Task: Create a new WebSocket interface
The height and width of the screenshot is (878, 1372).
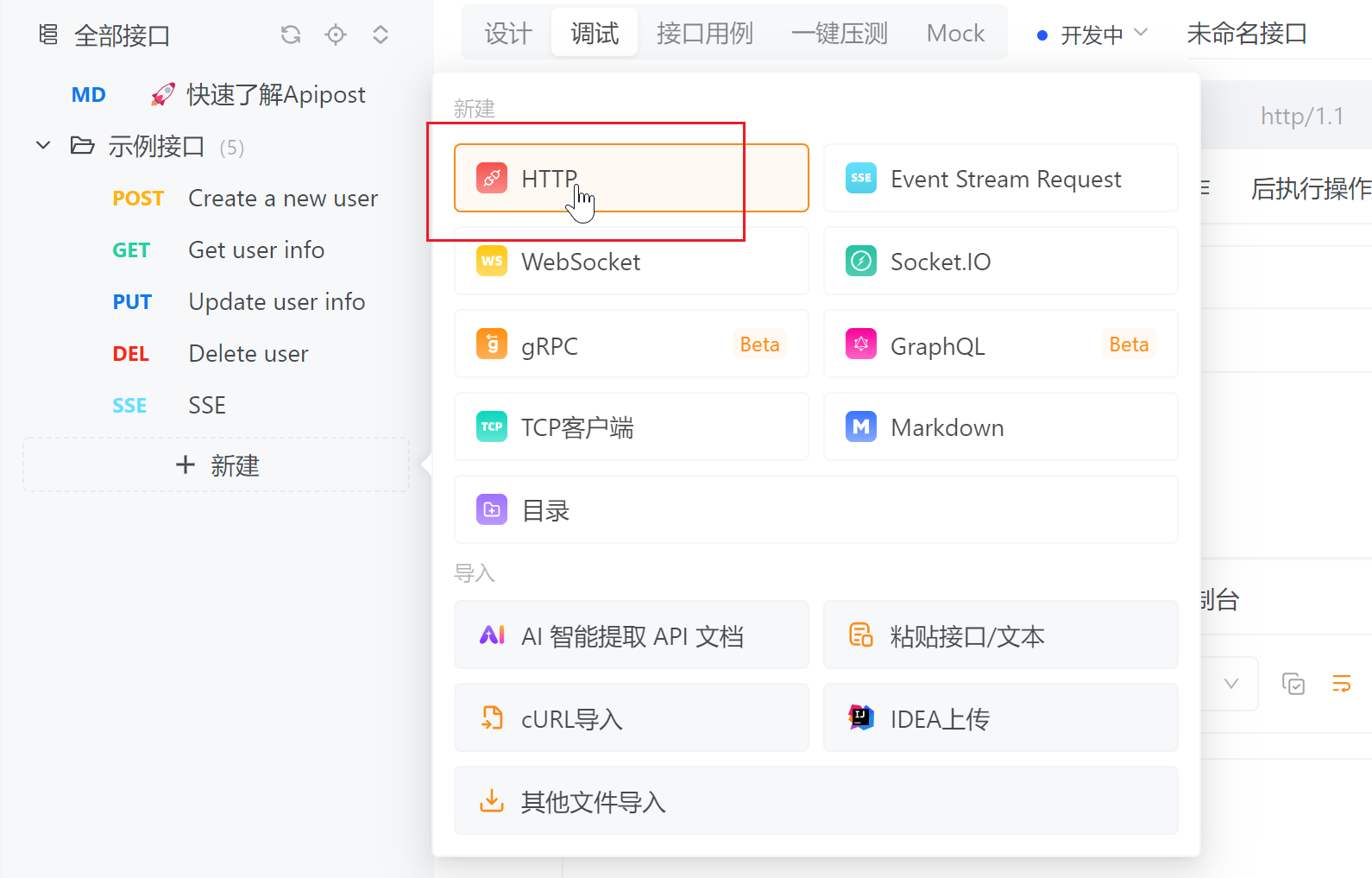Action: 632,261
